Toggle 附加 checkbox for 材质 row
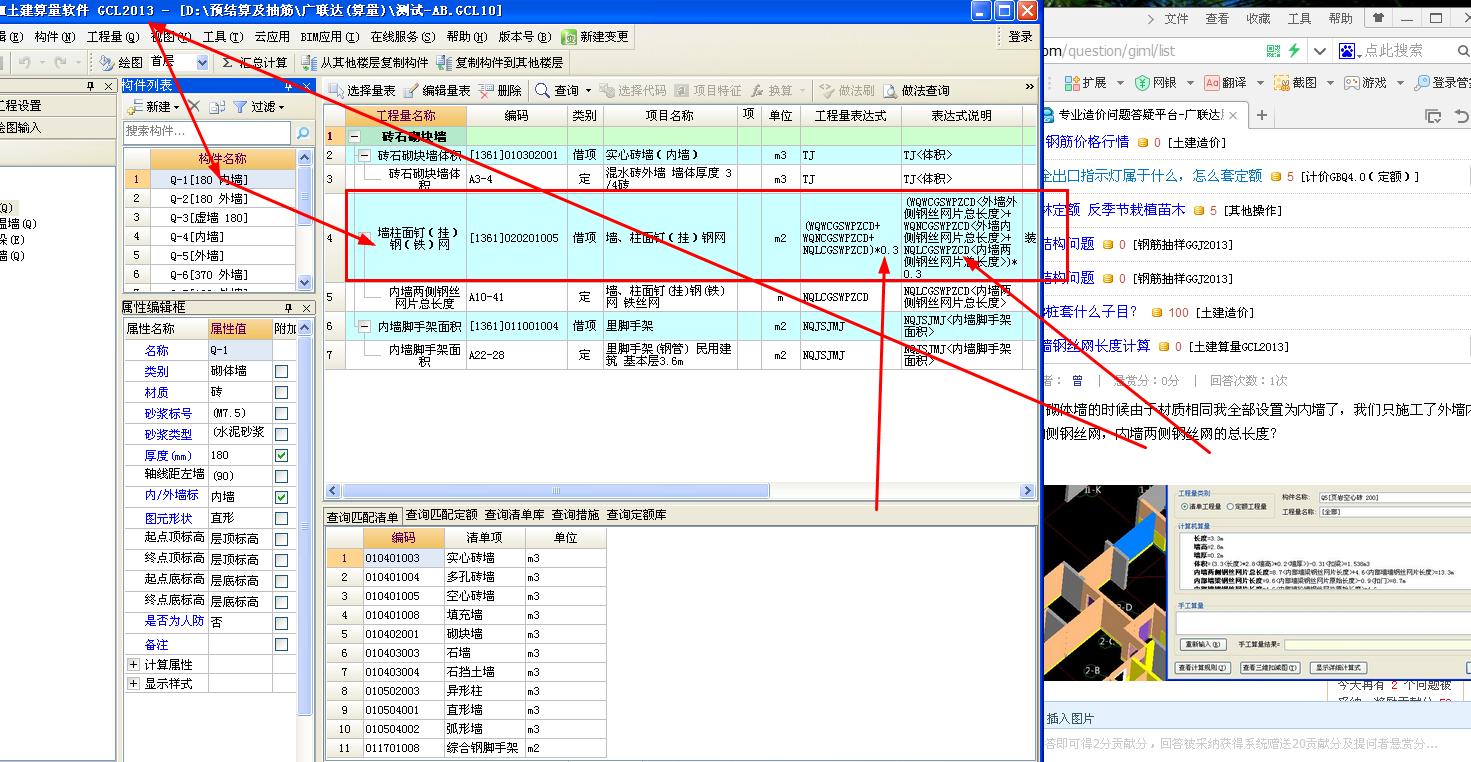The height and width of the screenshot is (762, 1471). (x=282, y=392)
